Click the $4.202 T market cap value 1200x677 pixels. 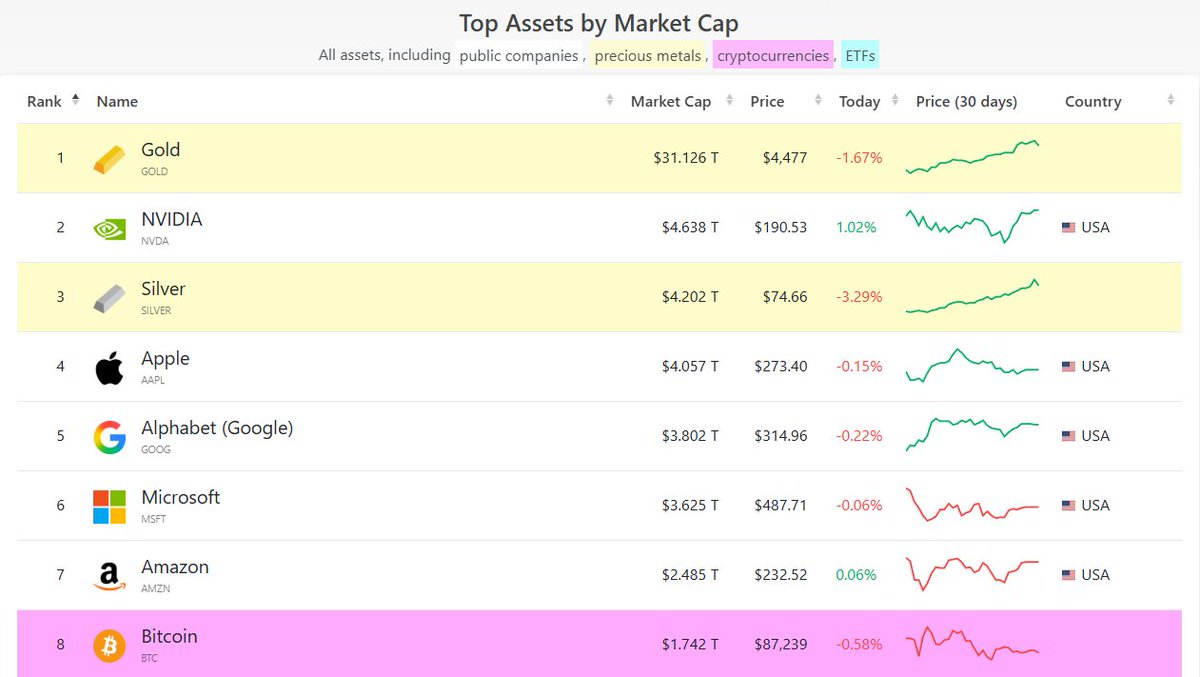(690, 297)
